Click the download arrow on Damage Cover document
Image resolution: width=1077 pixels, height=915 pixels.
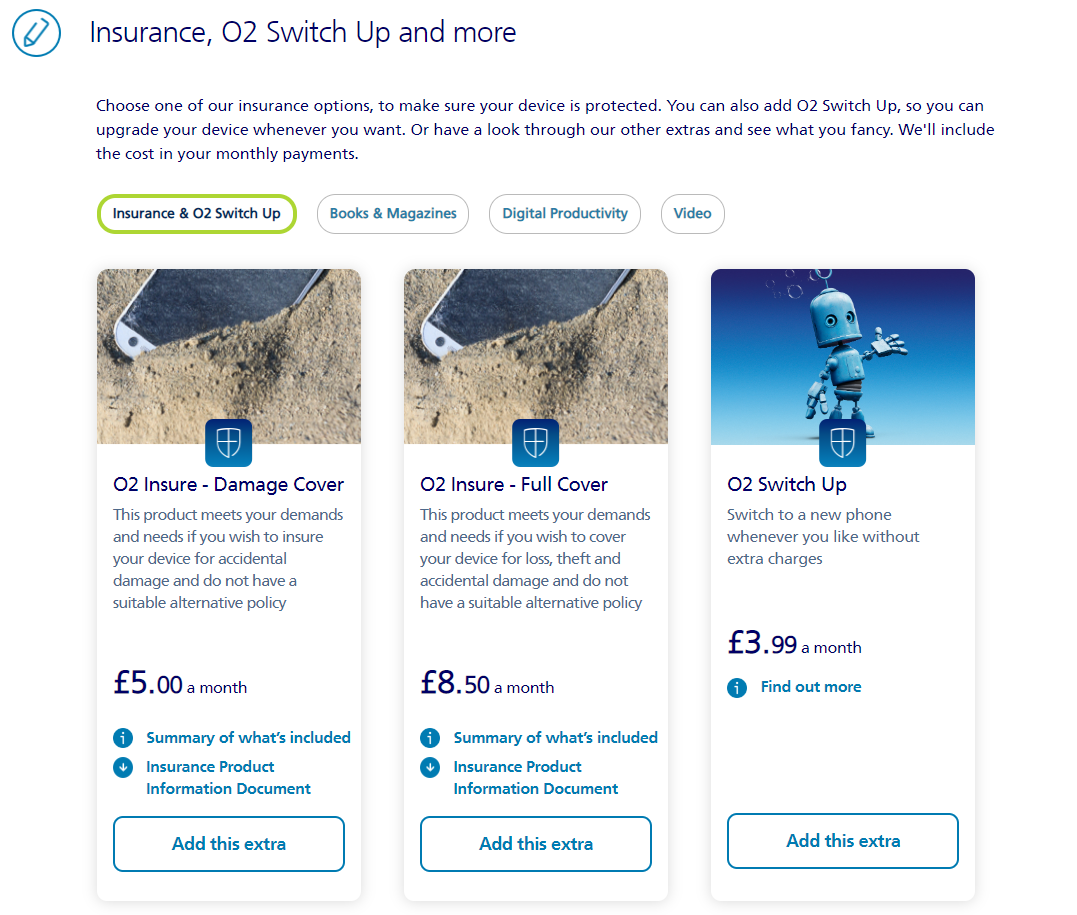coord(122,766)
